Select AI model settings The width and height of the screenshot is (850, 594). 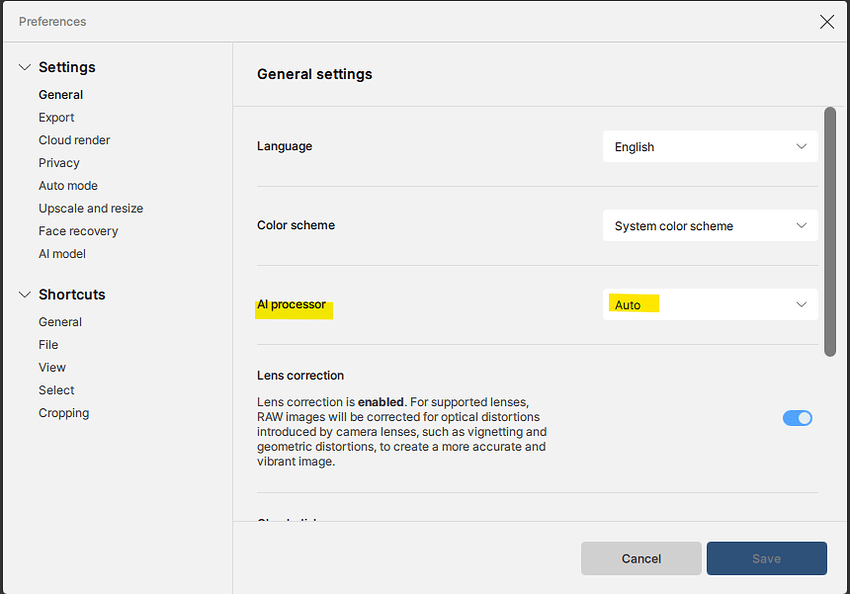click(x=62, y=254)
